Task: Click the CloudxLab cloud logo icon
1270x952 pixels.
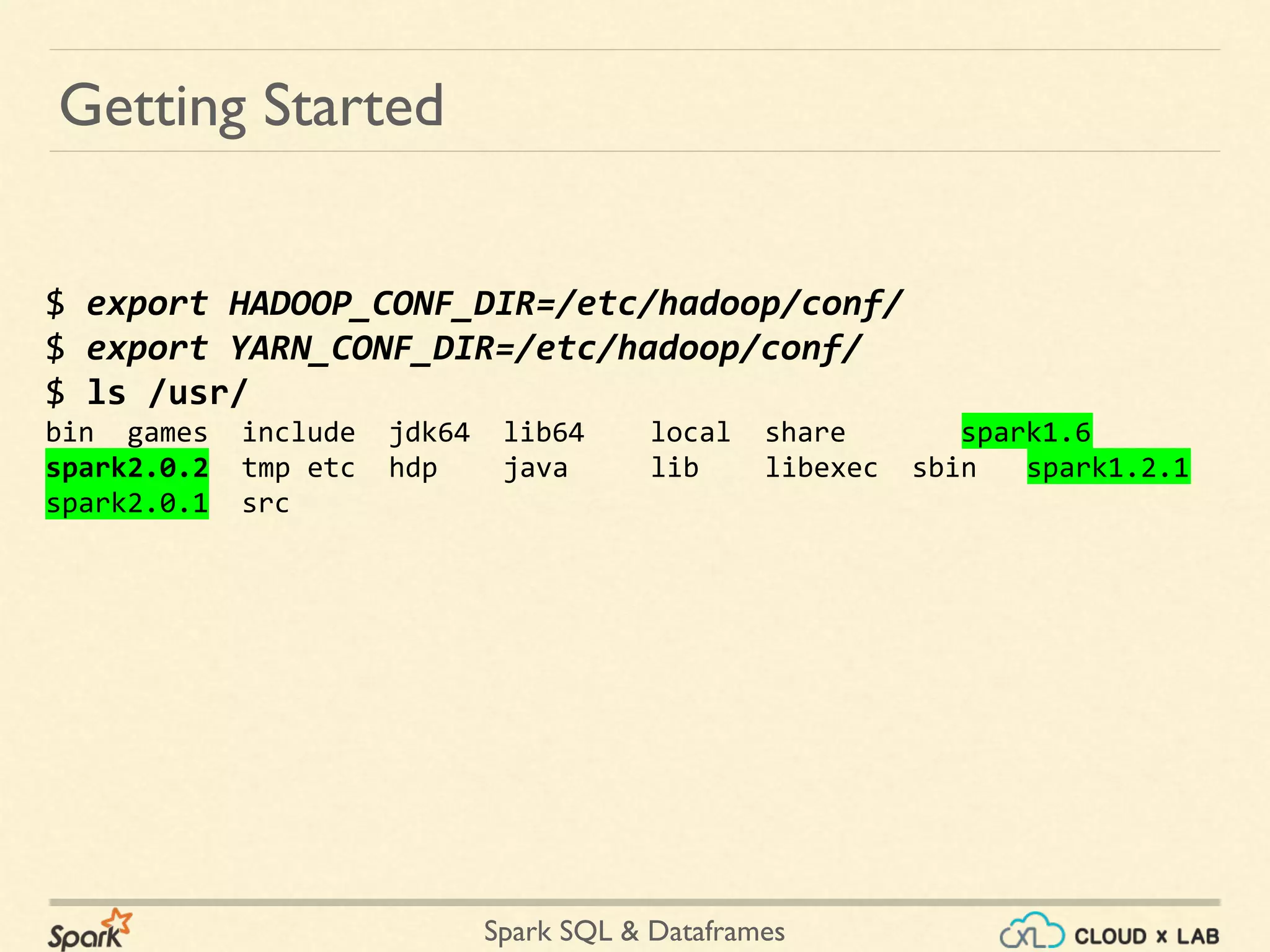Action: pos(1032,931)
